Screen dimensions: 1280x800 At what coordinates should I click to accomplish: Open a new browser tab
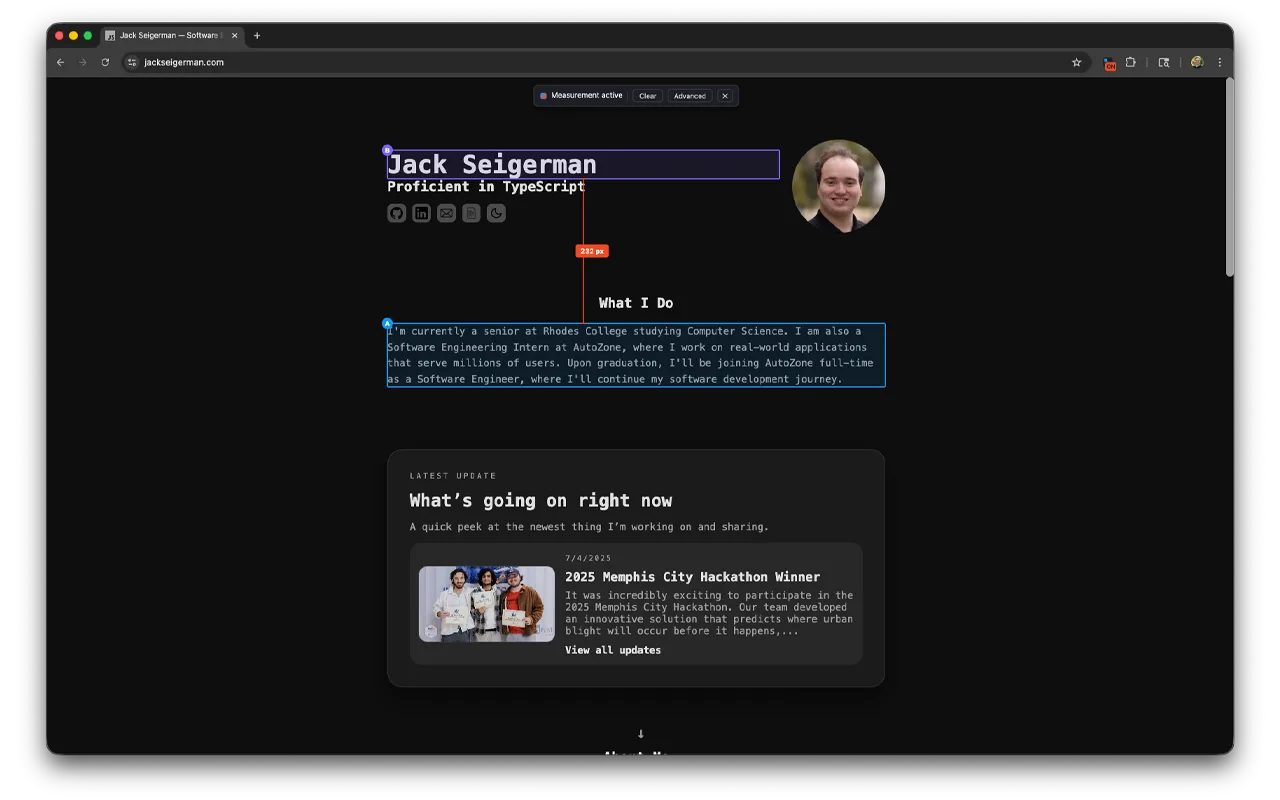[257, 35]
